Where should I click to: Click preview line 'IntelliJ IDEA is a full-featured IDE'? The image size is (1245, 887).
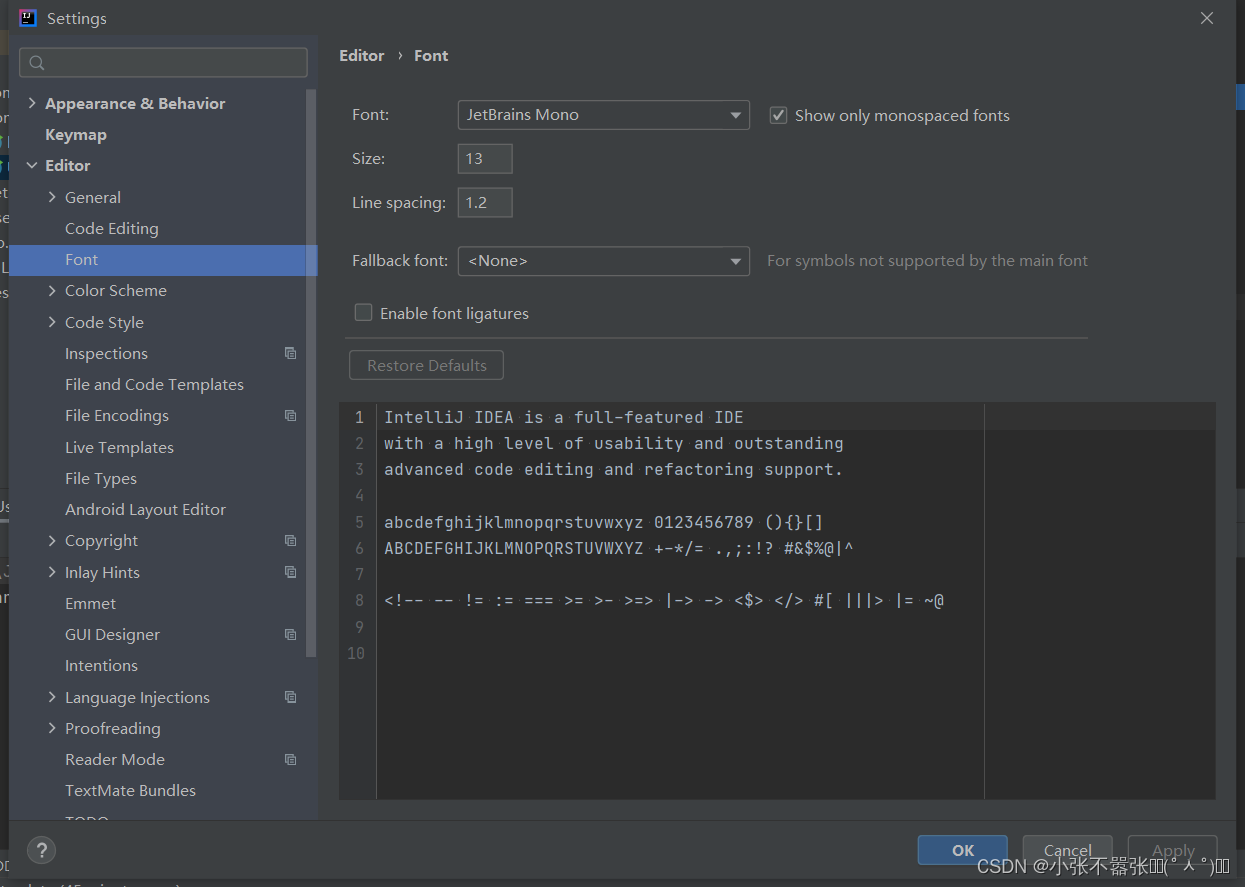click(x=564, y=417)
